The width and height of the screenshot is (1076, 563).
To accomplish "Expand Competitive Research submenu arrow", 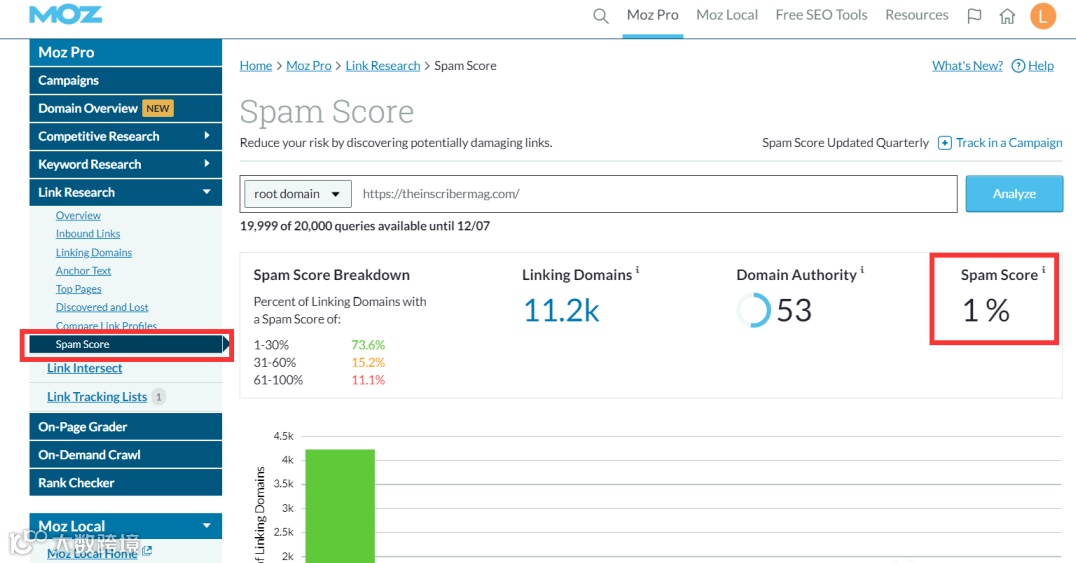I will coord(207,136).
